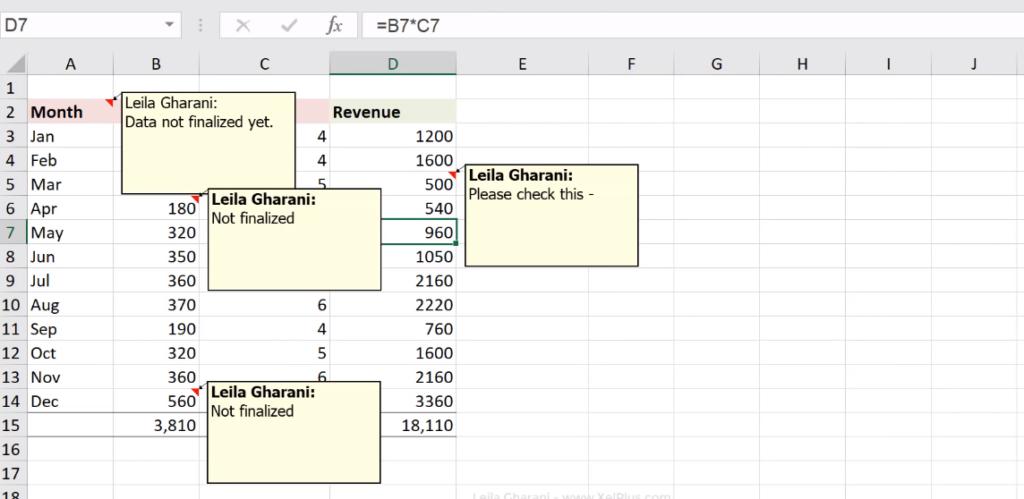The image size is (1024, 499).
Task: Select the Nov cell
Action: pos(70,378)
